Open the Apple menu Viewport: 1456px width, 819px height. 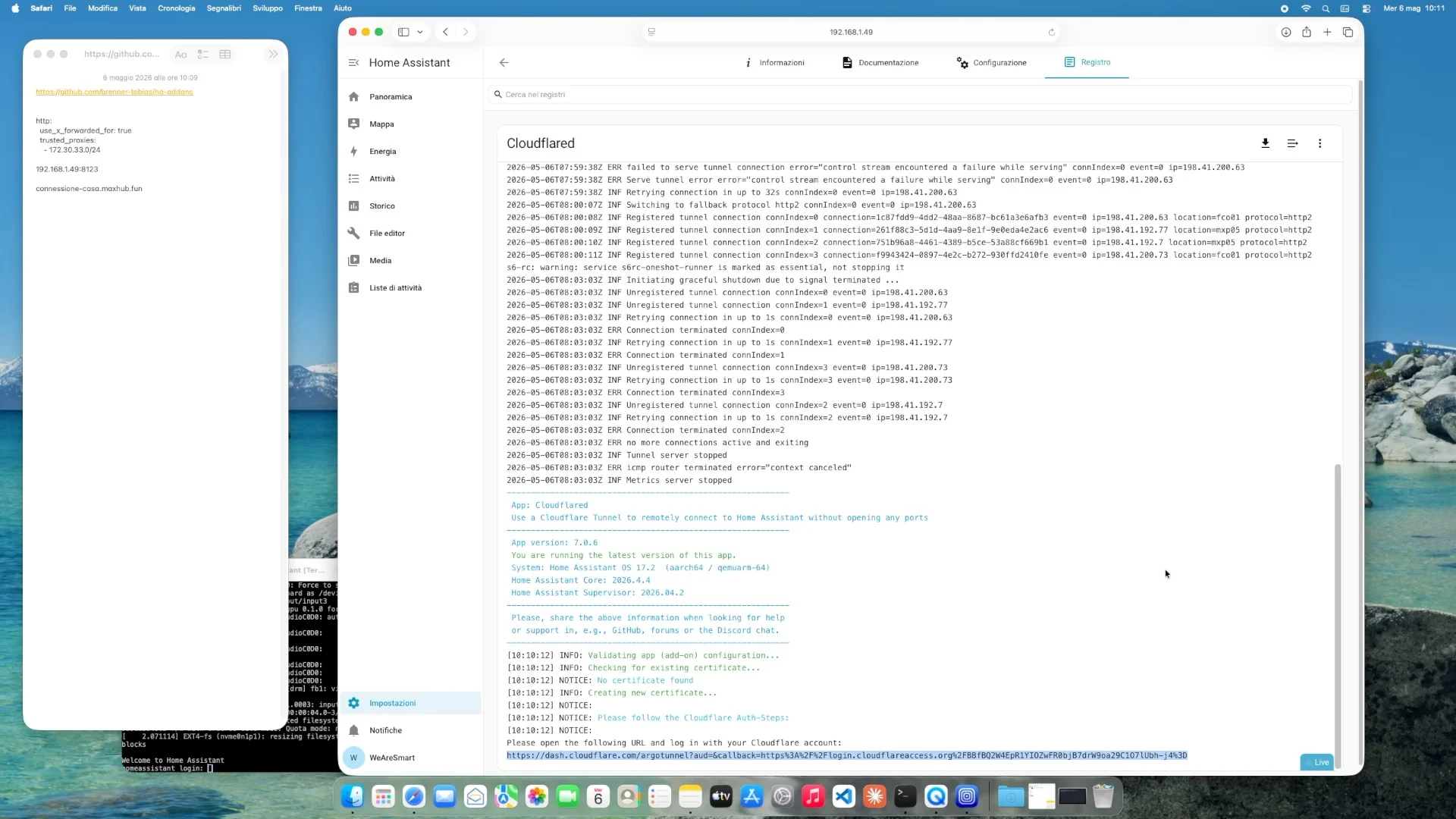click(x=15, y=8)
